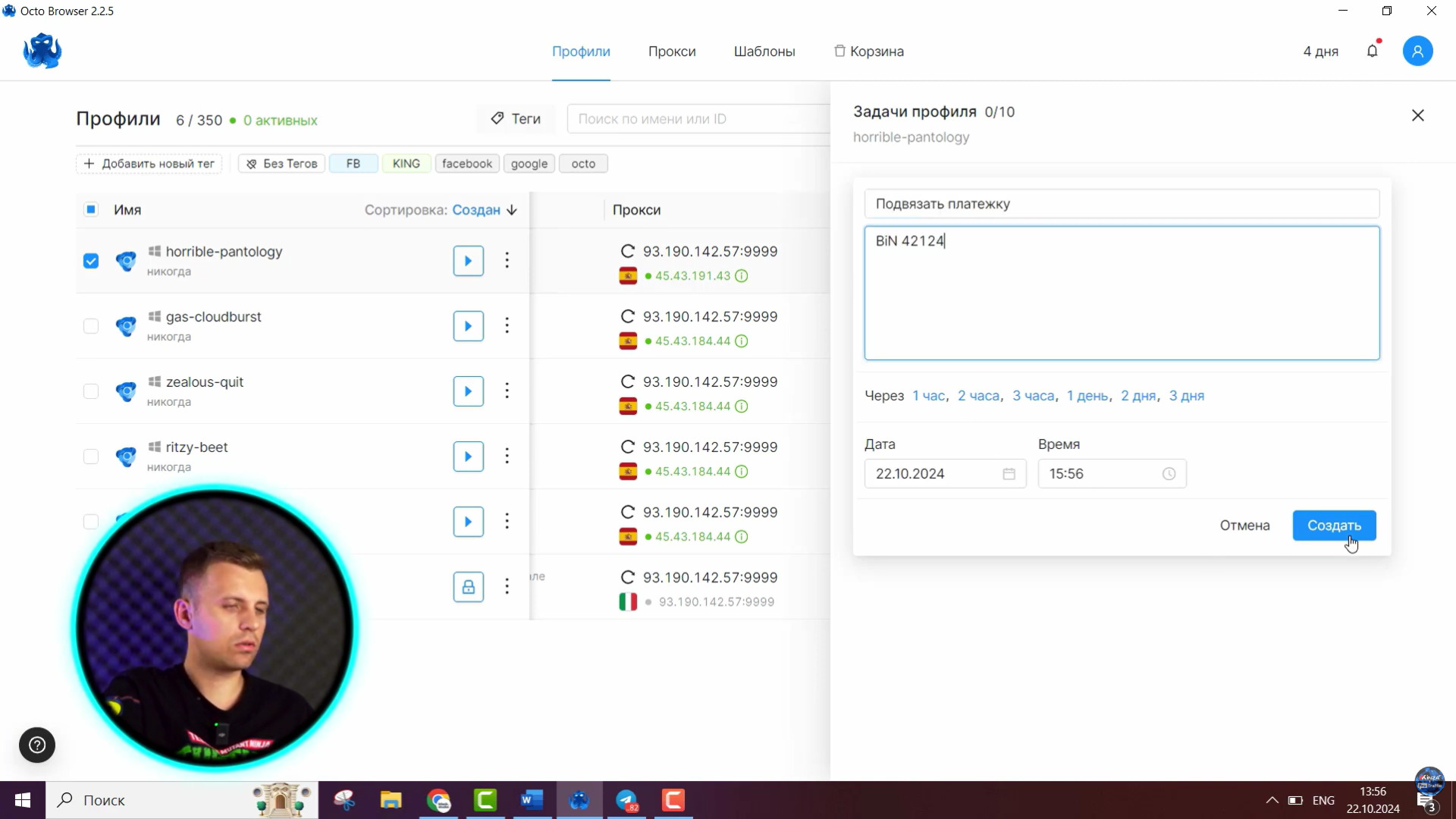Click Добавить новый тег button
The width and height of the screenshot is (1456, 819).
[x=149, y=164]
